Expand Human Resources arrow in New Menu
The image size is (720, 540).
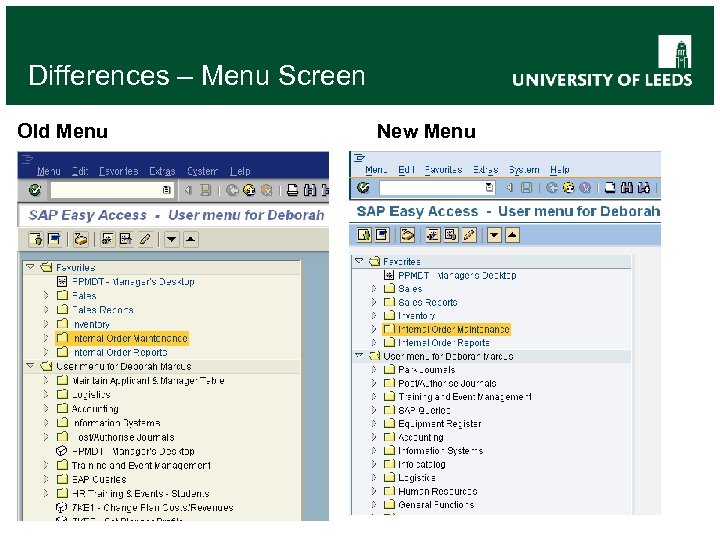tap(374, 491)
